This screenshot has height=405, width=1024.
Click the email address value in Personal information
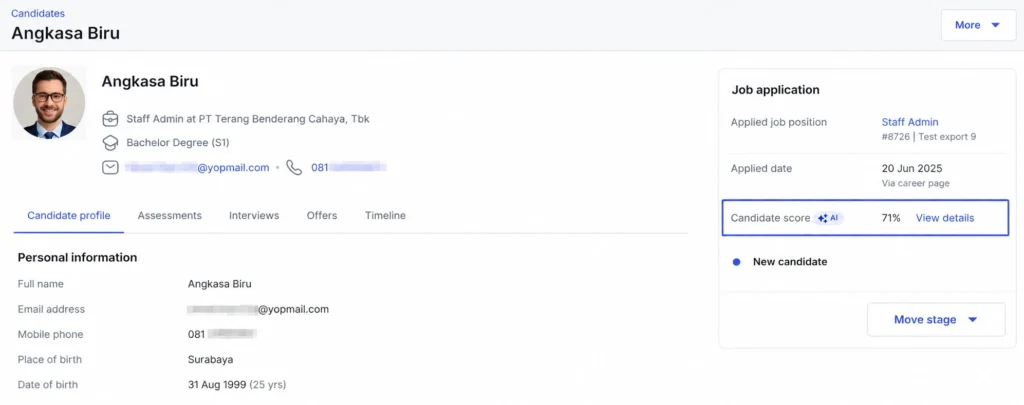[x=258, y=310]
